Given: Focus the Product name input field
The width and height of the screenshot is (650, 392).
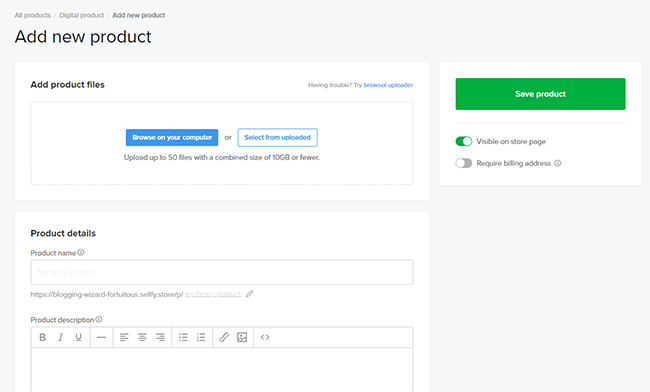Looking at the screenshot, I should tap(222, 272).
